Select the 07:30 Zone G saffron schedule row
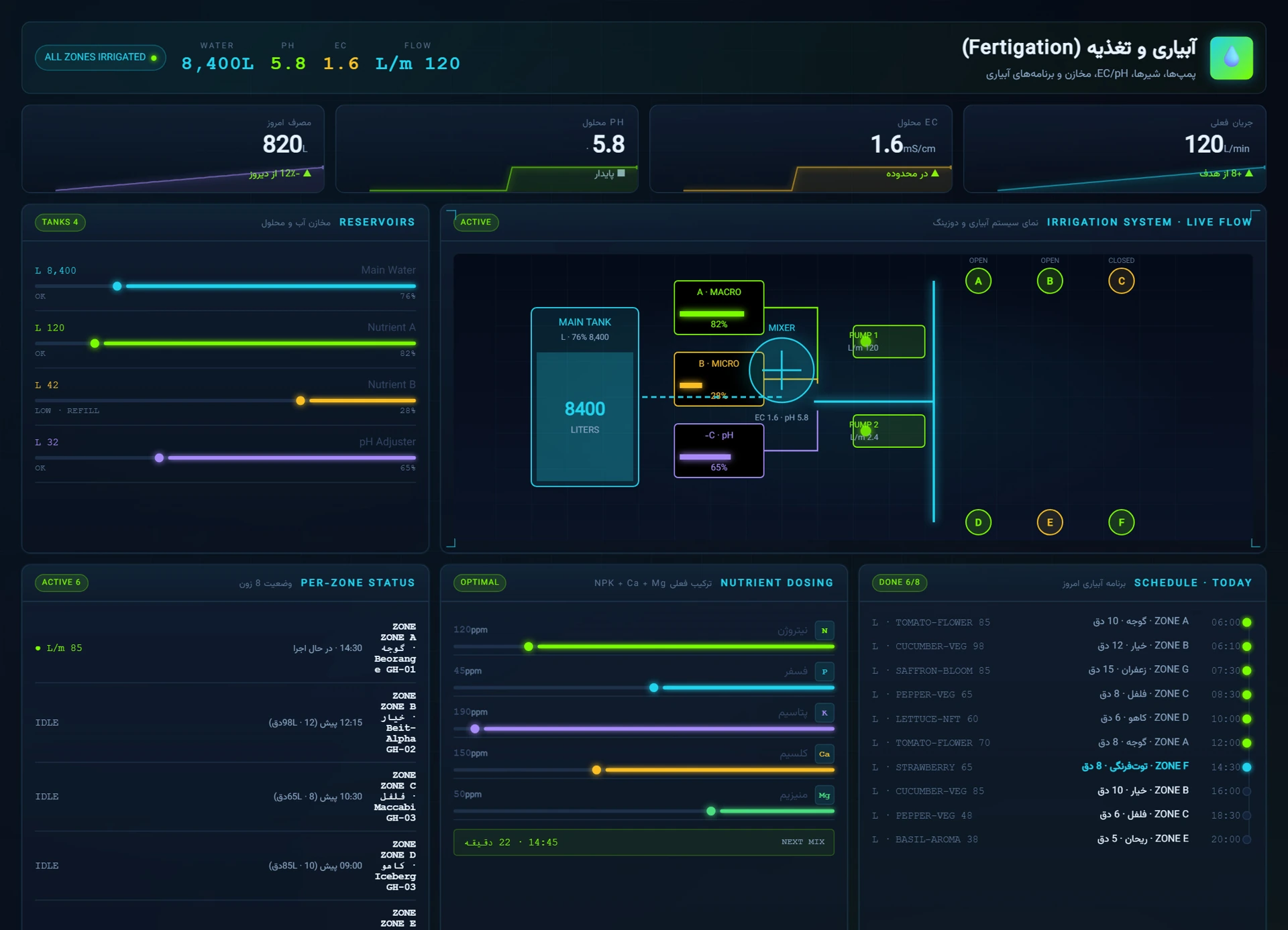The height and width of the screenshot is (930, 1288). 1063,670
